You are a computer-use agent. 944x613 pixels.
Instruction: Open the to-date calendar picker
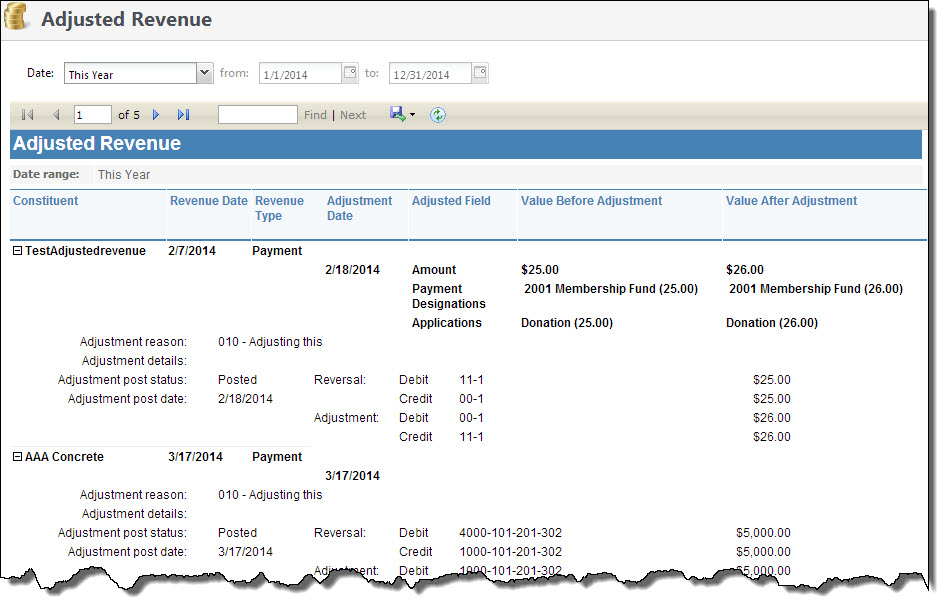(x=480, y=73)
